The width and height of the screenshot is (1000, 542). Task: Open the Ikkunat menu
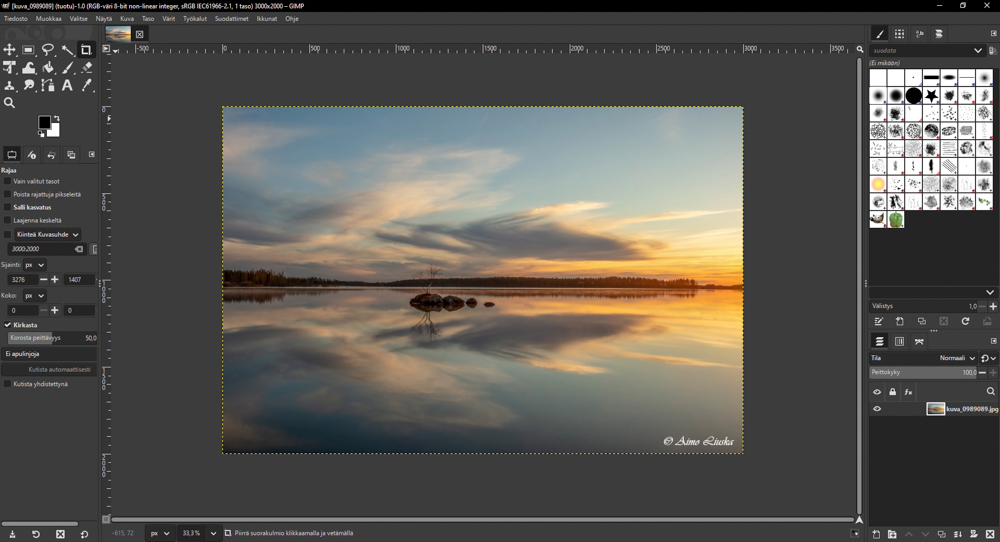pos(267,18)
